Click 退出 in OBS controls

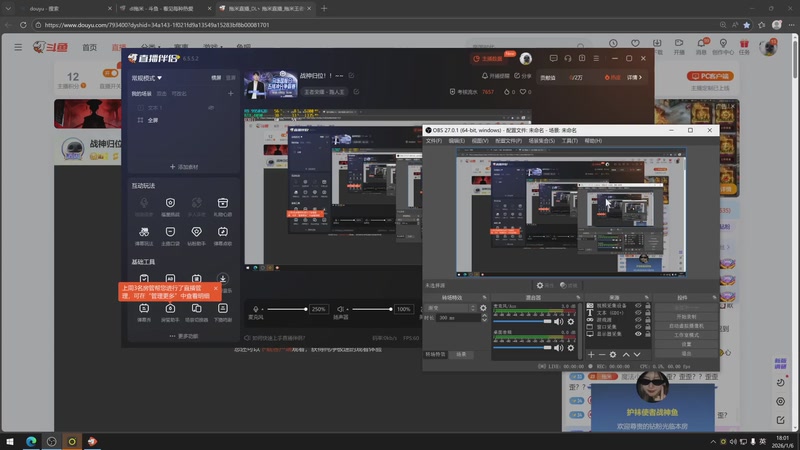(x=686, y=354)
